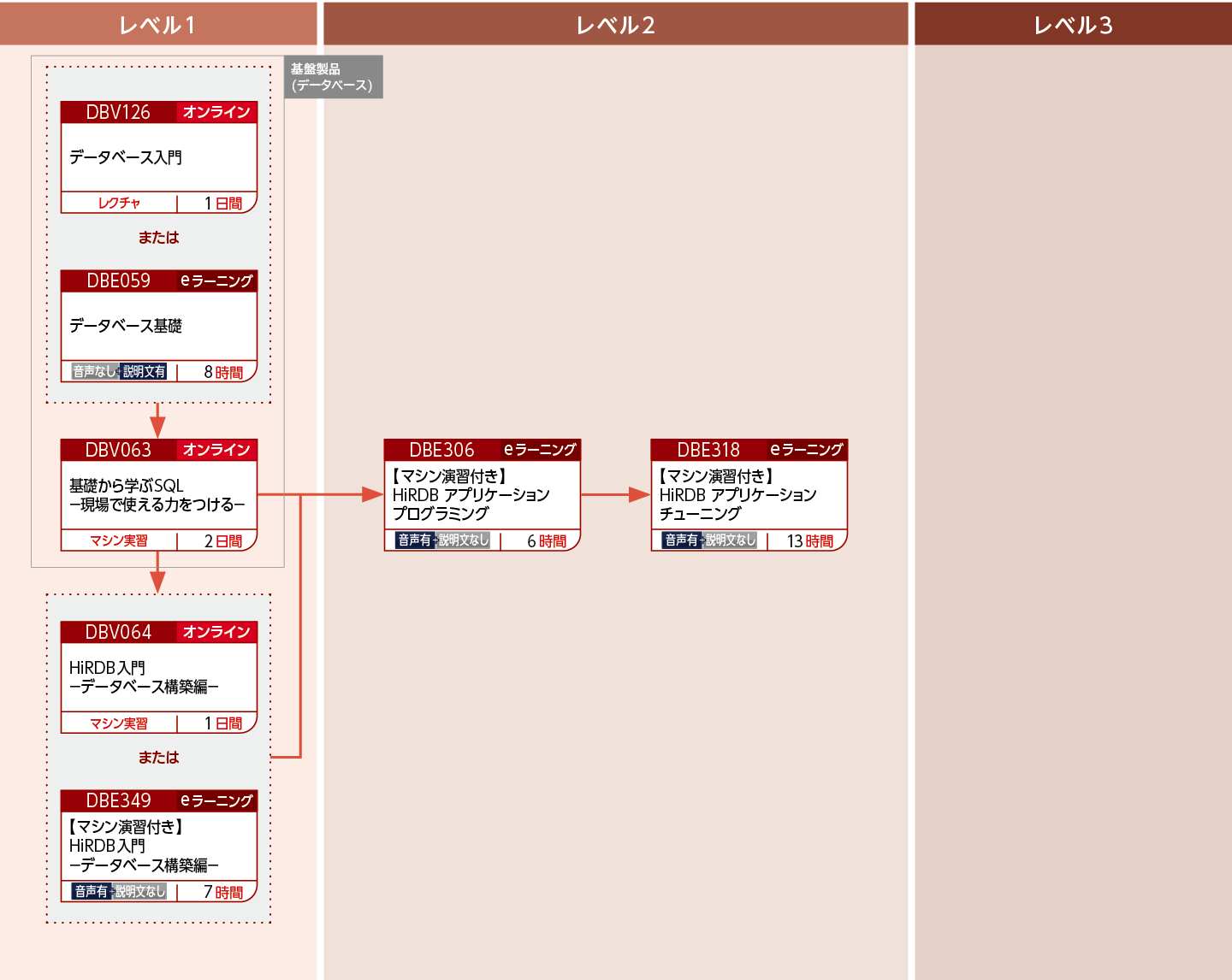
Task: Open the DBV064 HiRDB入門 online course card
Action: [159, 677]
